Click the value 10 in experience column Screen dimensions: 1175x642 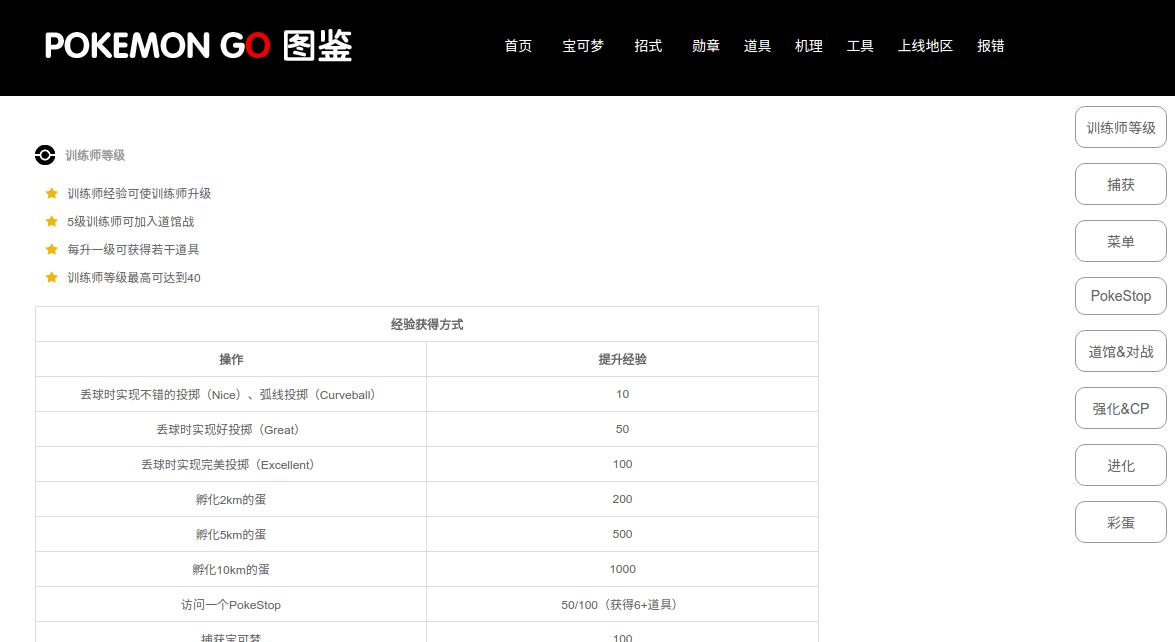click(x=623, y=394)
